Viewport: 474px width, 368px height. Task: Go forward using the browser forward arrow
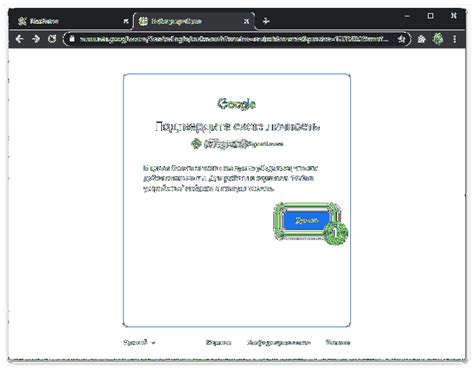[x=36, y=39]
